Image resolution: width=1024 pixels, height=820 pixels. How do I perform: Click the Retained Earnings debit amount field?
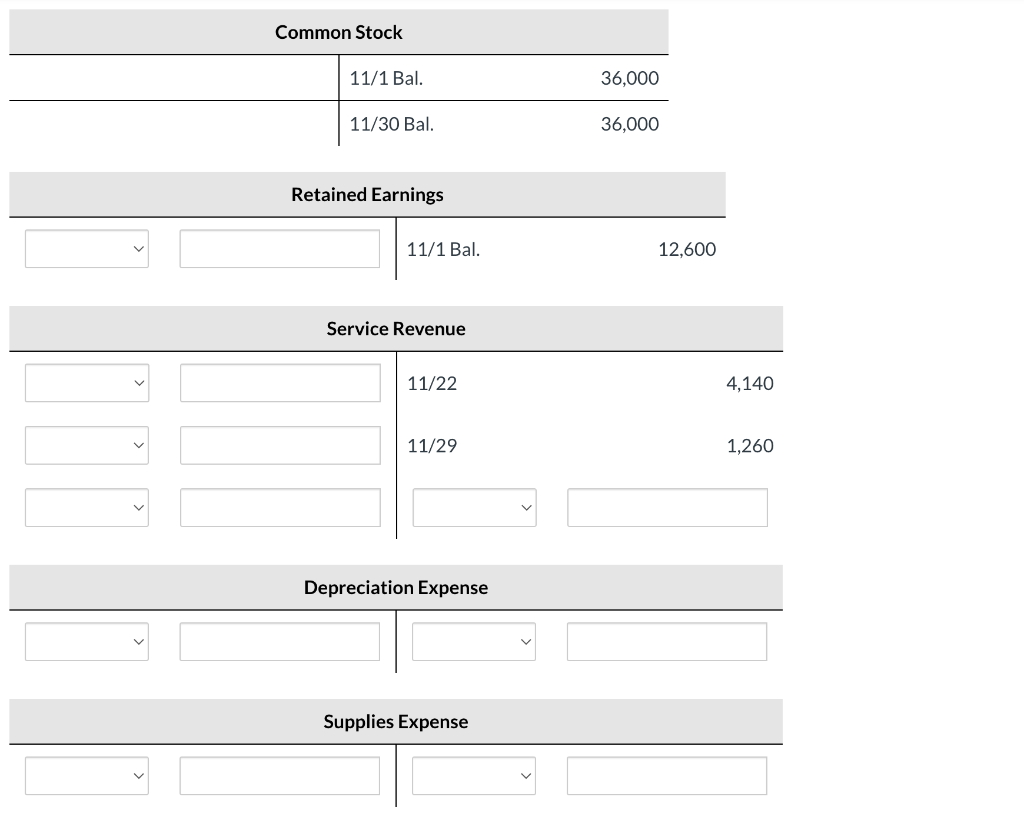click(x=279, y=248)
